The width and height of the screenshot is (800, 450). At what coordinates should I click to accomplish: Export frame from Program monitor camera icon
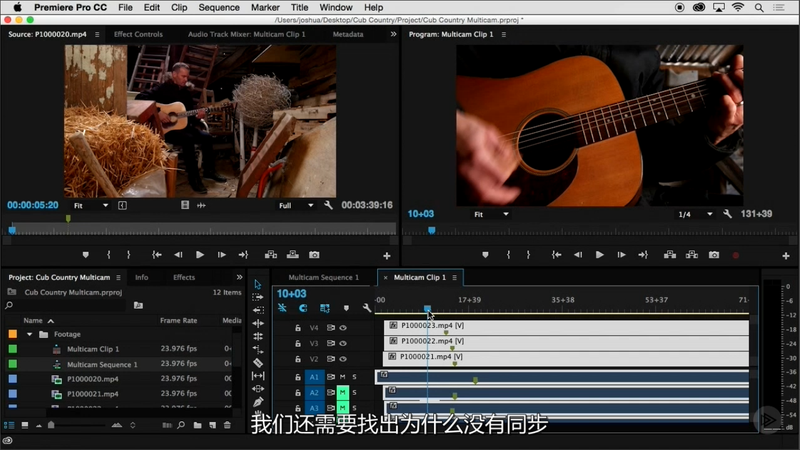pos(714,255)
